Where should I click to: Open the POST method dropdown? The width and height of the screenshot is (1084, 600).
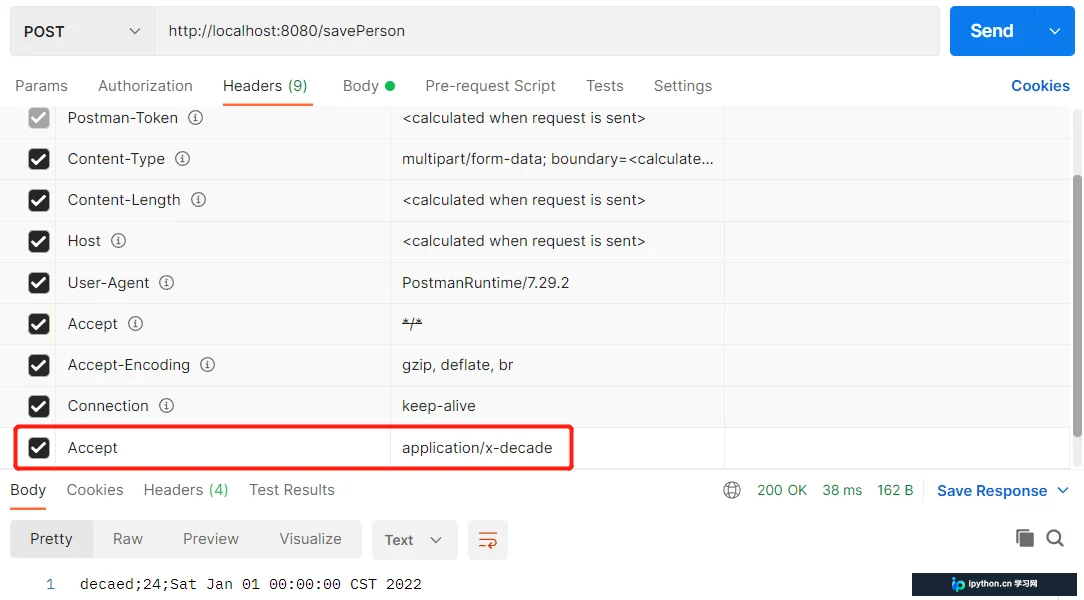[x=82, y=31]
